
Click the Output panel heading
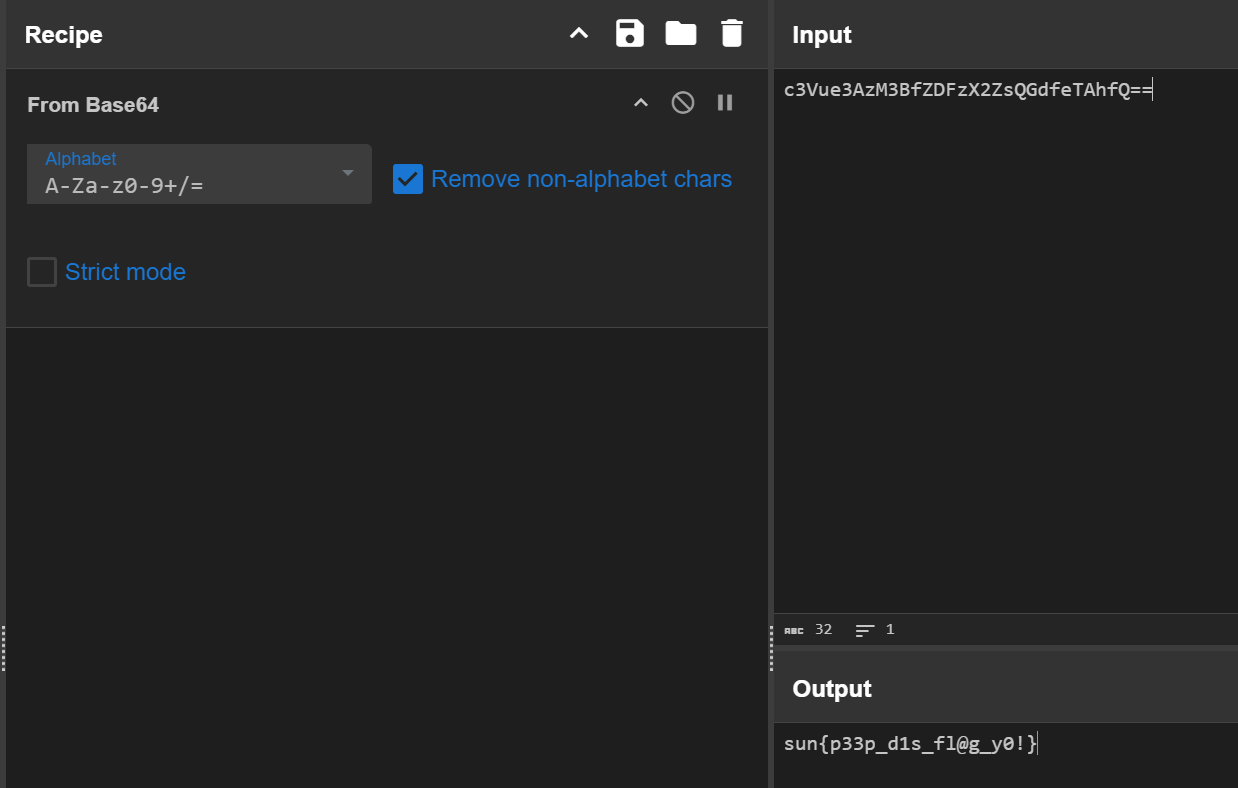point(832,689)
